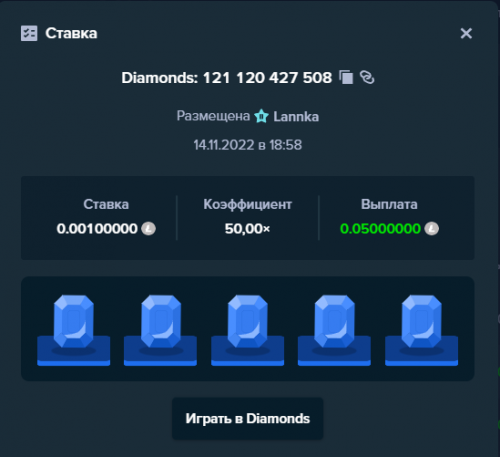The width and height of the screenshot is (500, 457).
Task: Copy link to this bet
Action: click(367, 77)
